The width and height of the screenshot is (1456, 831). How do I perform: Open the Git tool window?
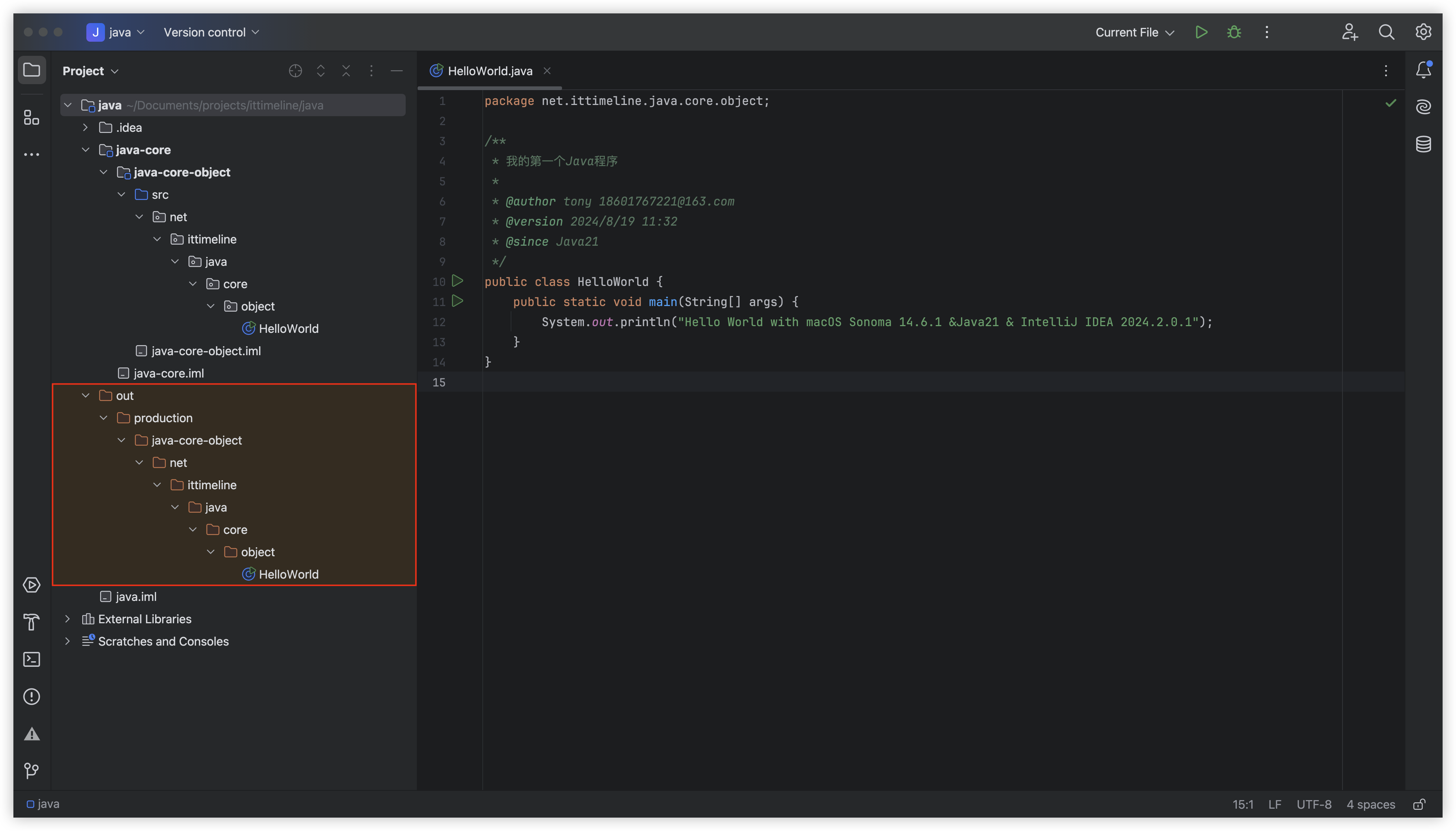click(x=31, y=771)
